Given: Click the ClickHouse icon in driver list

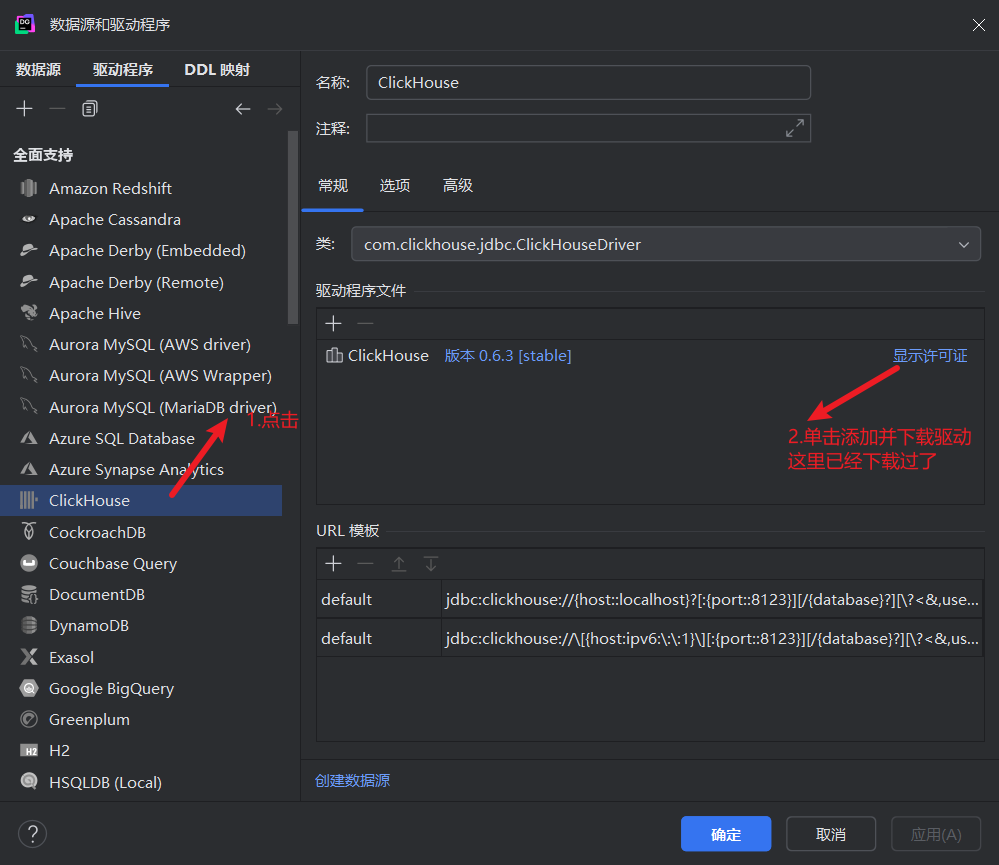Looking at the screenshot, I should pos(29,501).
